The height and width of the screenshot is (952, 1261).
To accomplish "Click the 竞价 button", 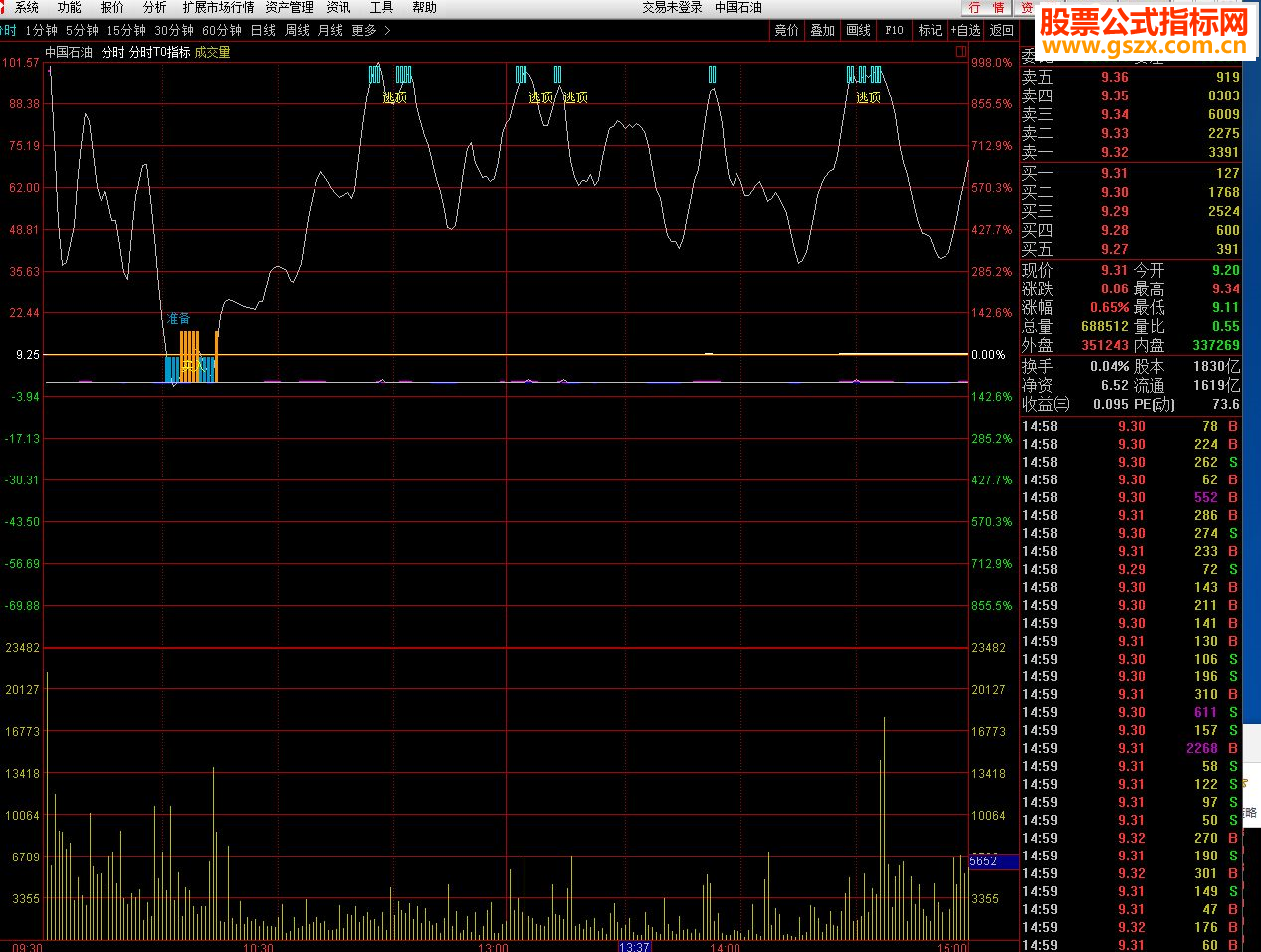I will click(786, 31).
